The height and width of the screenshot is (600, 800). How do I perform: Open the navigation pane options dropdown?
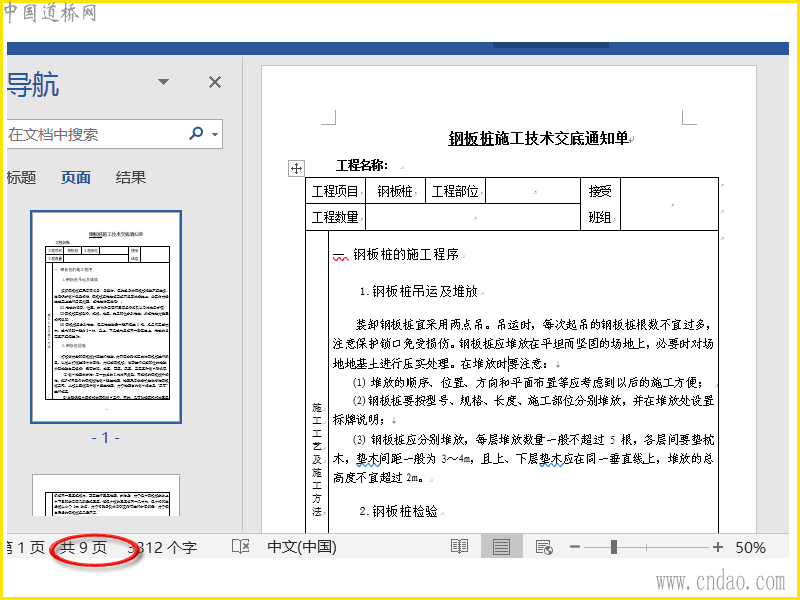[163, 82]
